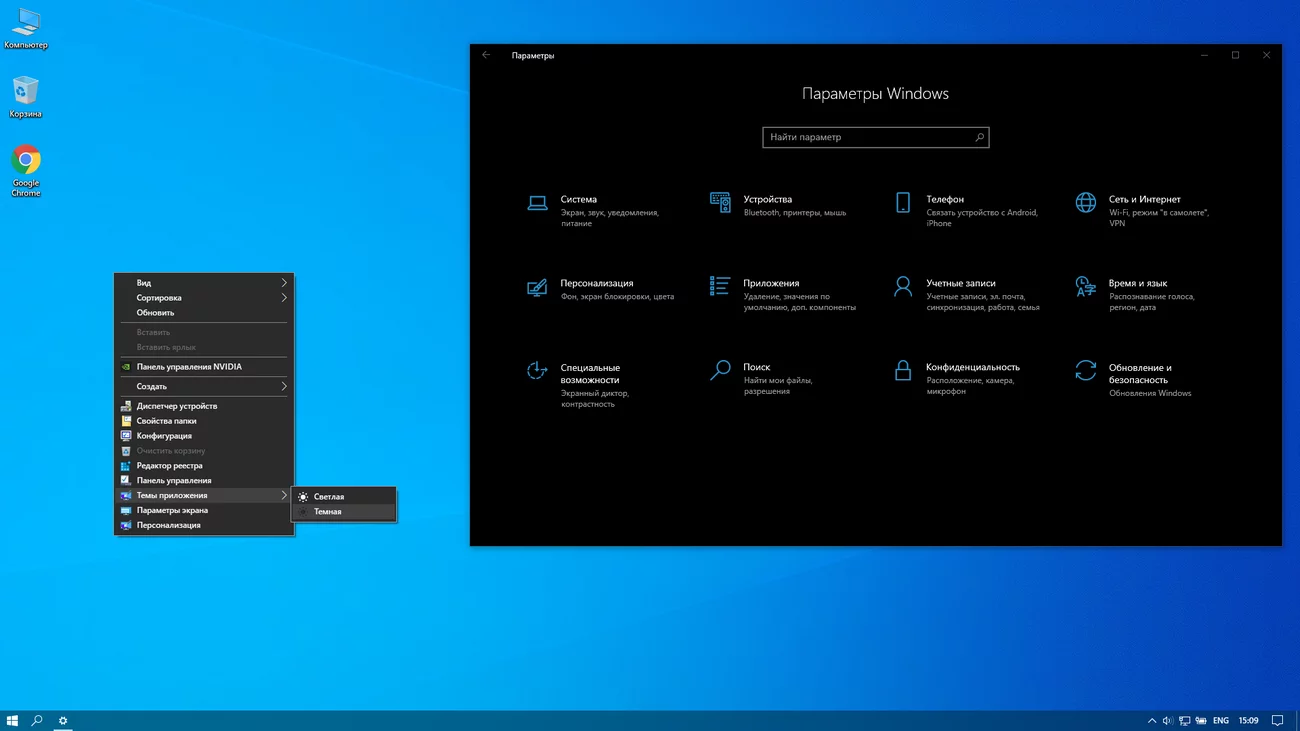Open the Windows Start menu
The image size is (1300, 731).
(13, 720)
